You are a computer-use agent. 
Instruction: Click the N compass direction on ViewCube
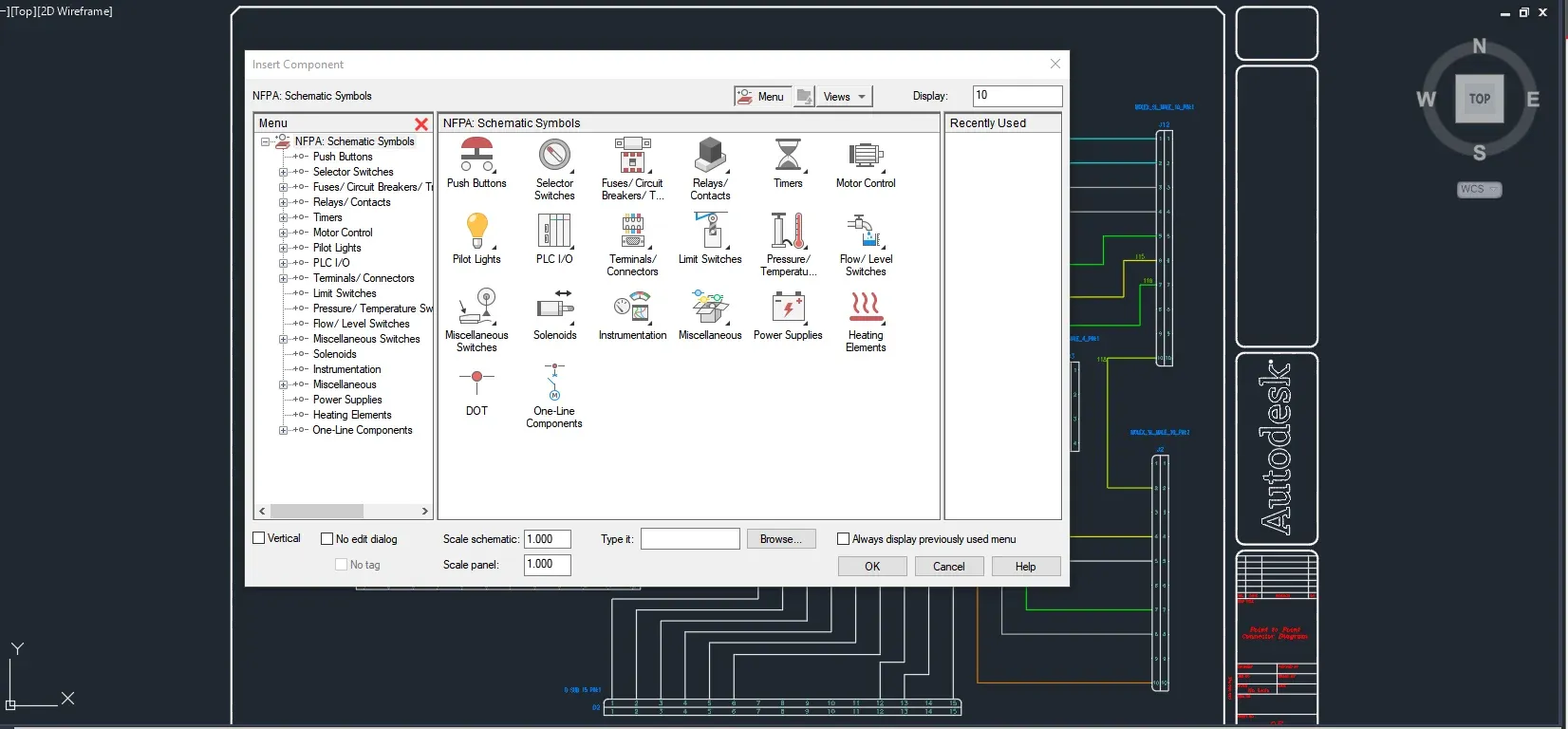(1479, 47)
